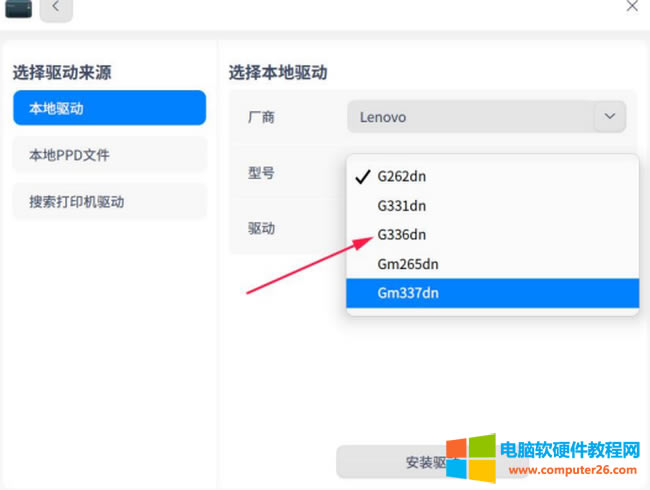Click the 驱动 field label
Image resolution: width=650 pixels, height=490 pixels.
pyautogui.click(x=261, y=228)
